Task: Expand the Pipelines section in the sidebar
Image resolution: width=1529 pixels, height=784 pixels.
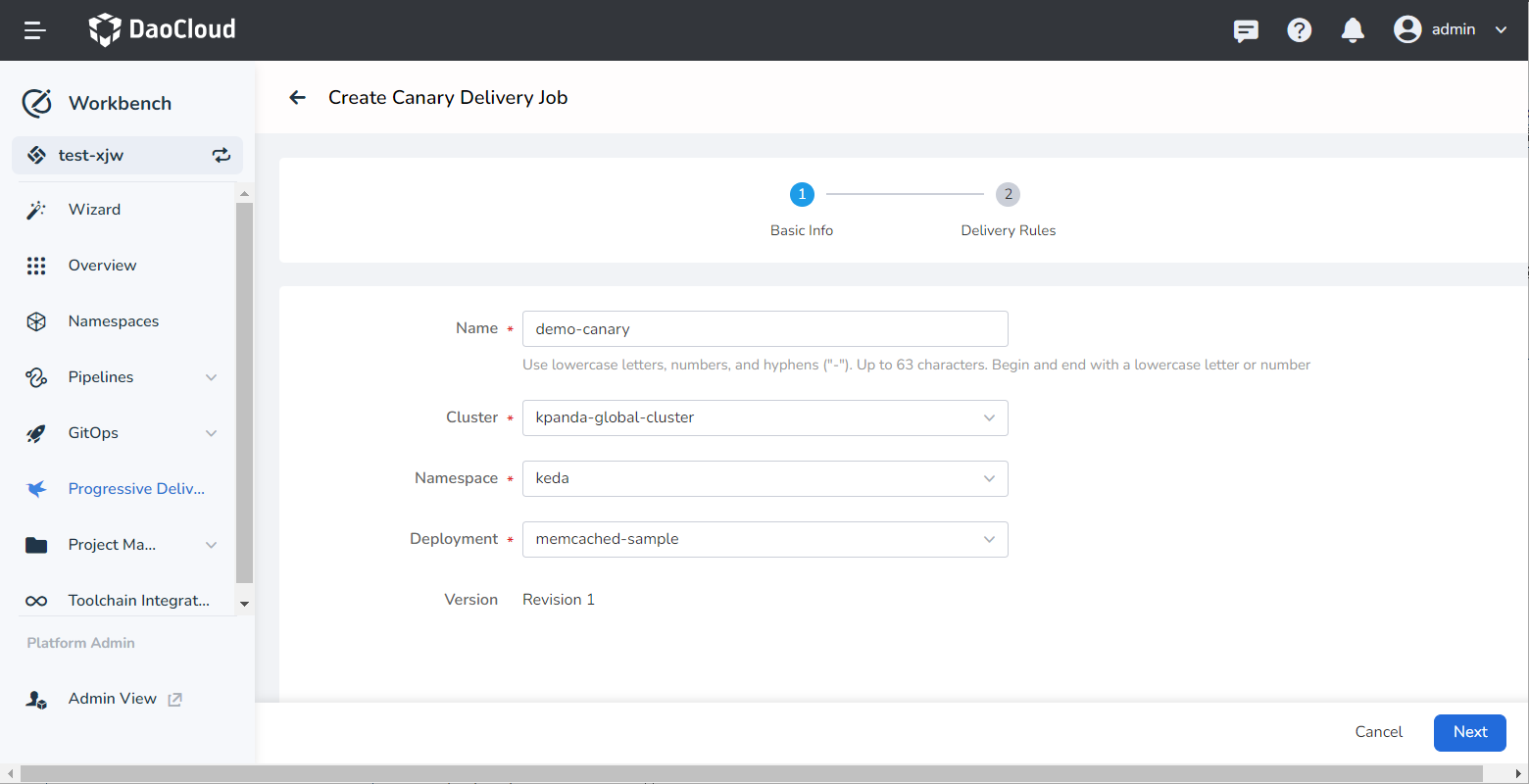Action: pos(102,376)
